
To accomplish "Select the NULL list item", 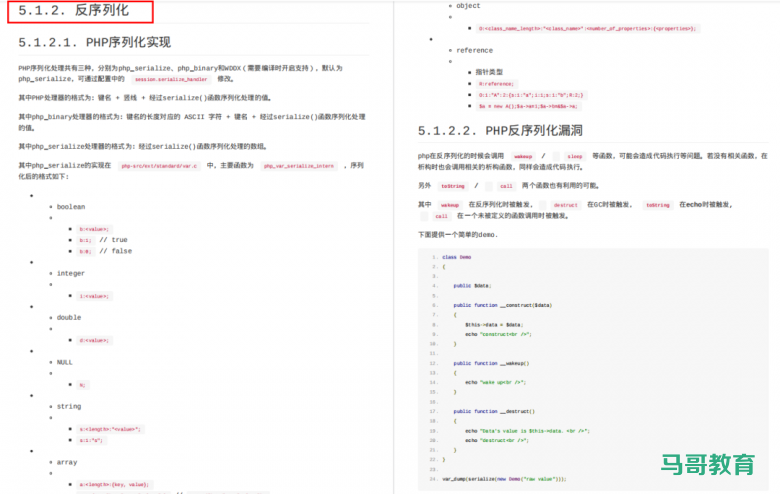I will point(65,362).
